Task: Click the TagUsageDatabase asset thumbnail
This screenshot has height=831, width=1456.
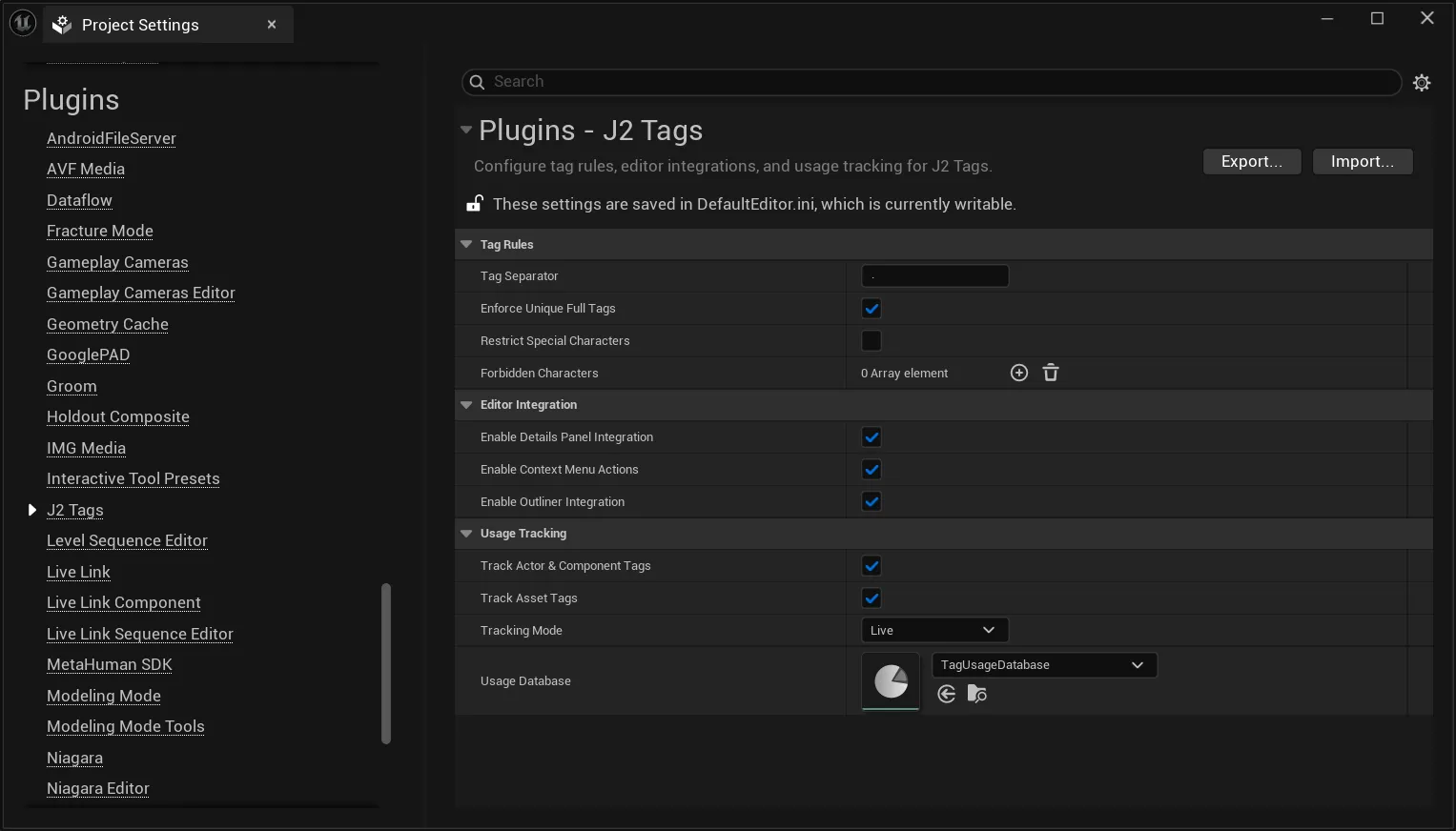Action: pyautogui.click(x=891, y=681)
